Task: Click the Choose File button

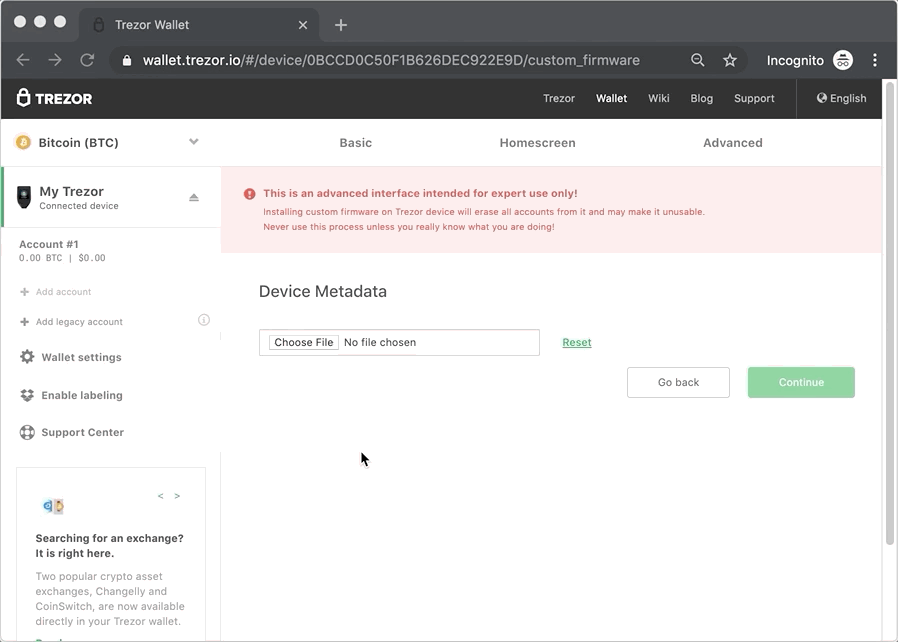Action: coord(304,342)
